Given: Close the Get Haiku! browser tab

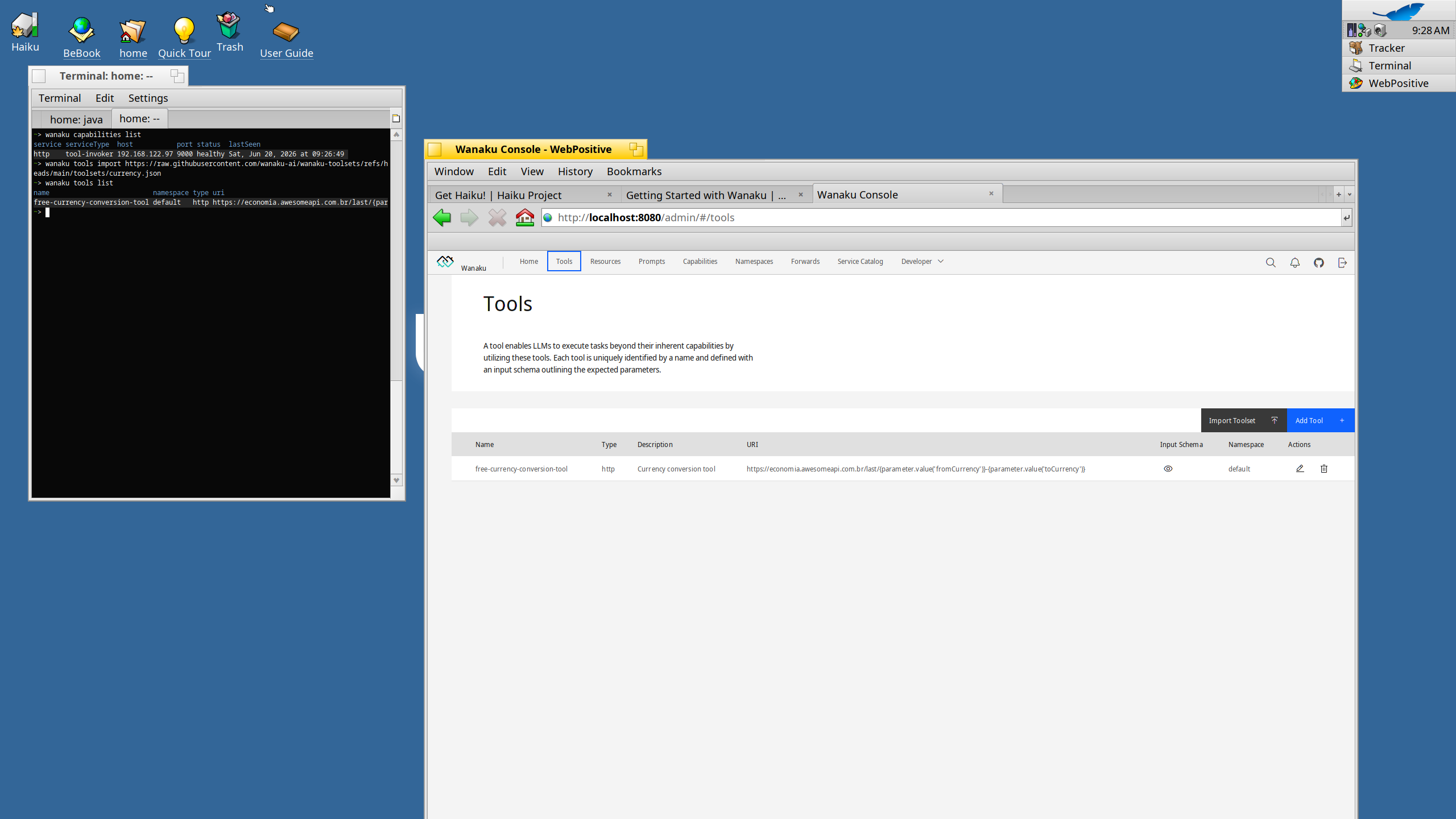Looking at the screenshot, I should (610, 195).
